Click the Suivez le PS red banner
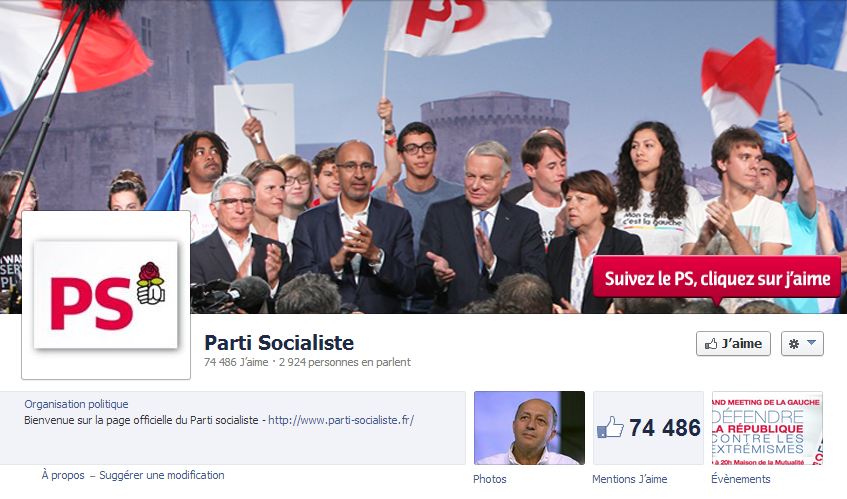The image size is (847, 499). (x=717, y=279)
